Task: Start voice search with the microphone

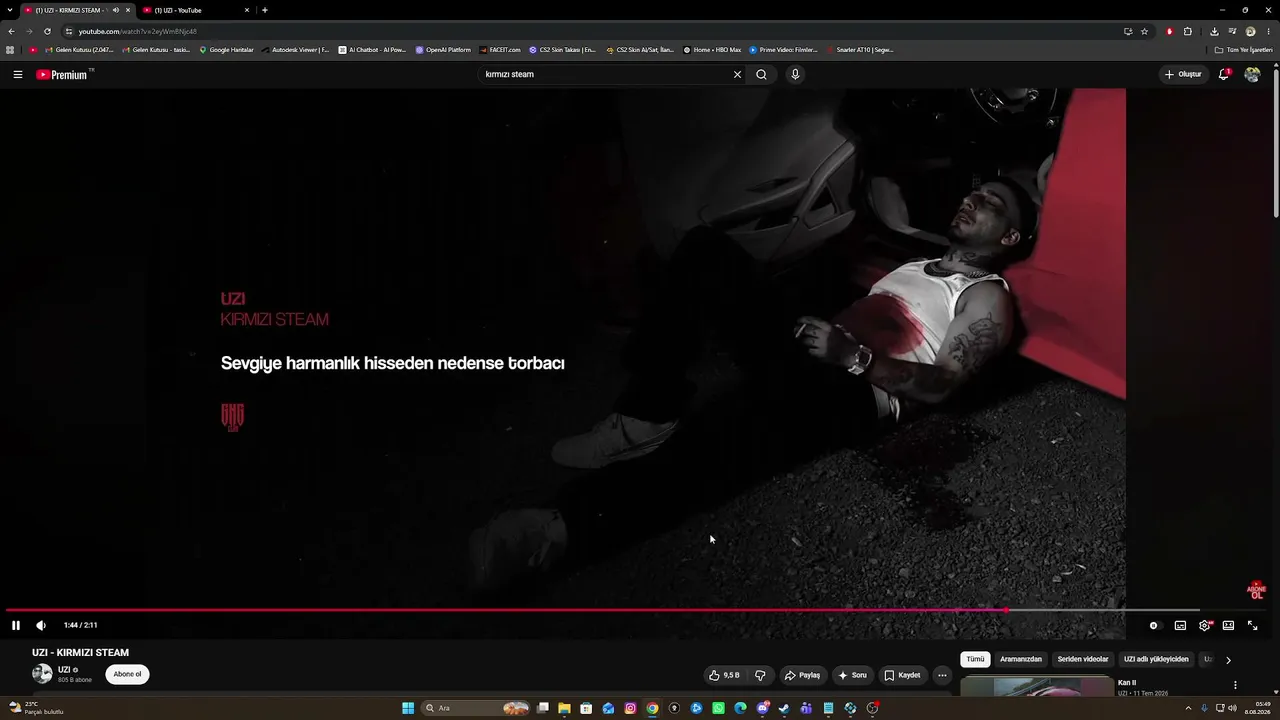Action: coord(795,74)
